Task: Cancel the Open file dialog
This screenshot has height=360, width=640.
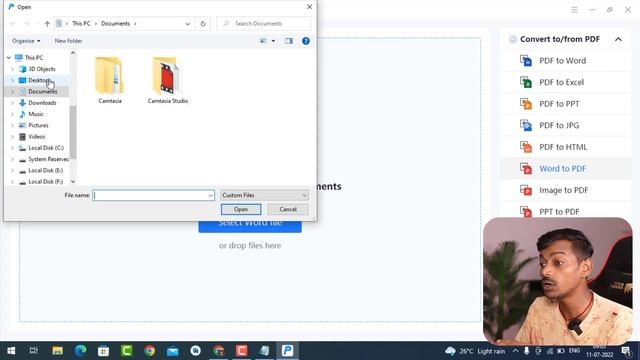Action: [x=288, y=209]
